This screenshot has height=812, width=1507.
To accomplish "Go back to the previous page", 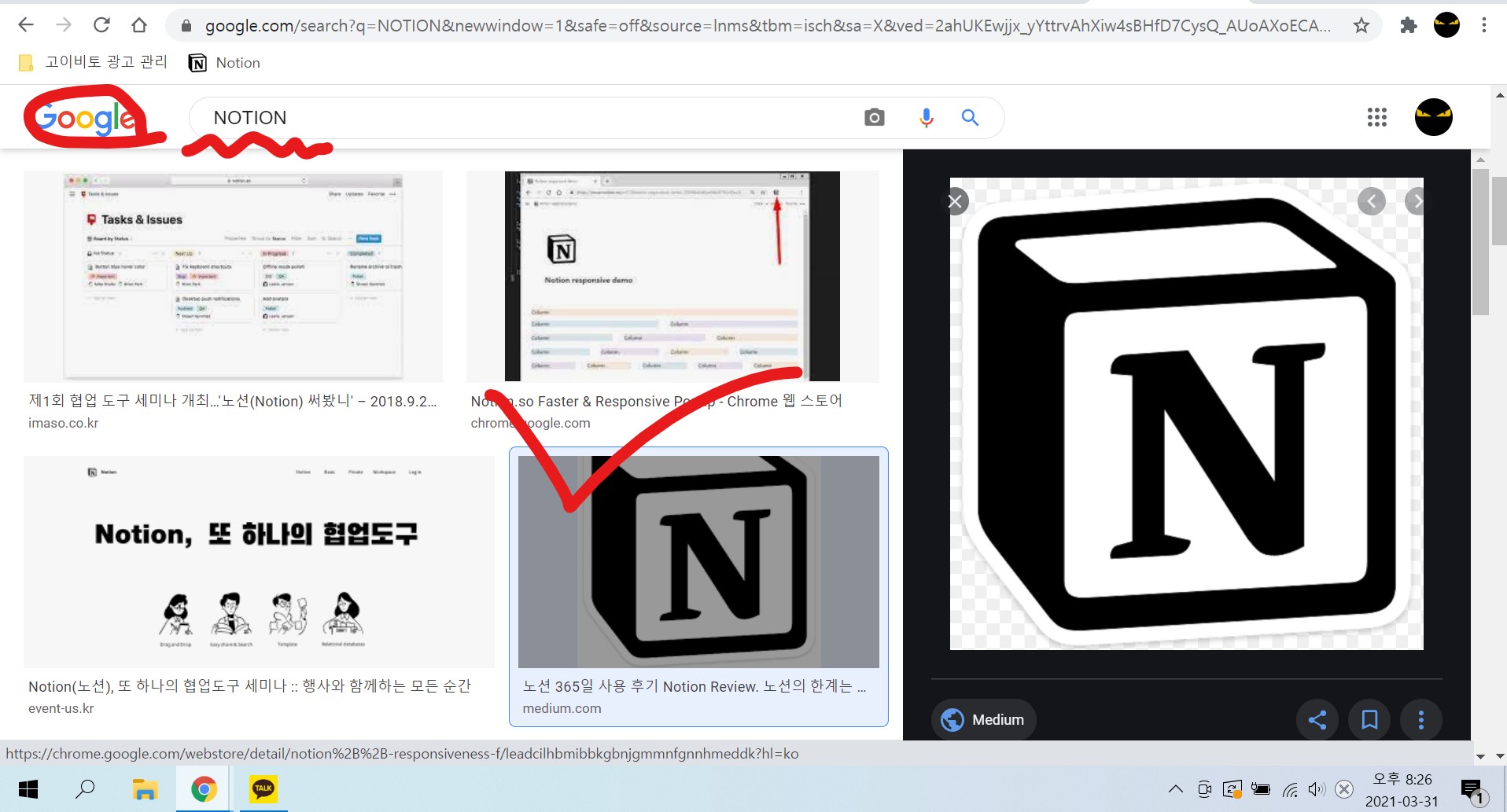I will 26,25.
